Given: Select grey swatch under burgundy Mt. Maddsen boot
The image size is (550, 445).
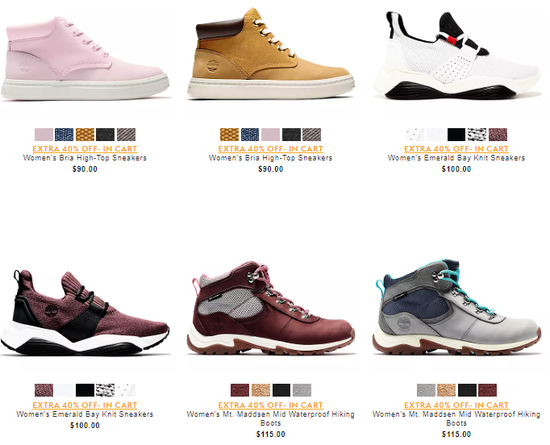Looking at the screenshot, I should 302,390.
